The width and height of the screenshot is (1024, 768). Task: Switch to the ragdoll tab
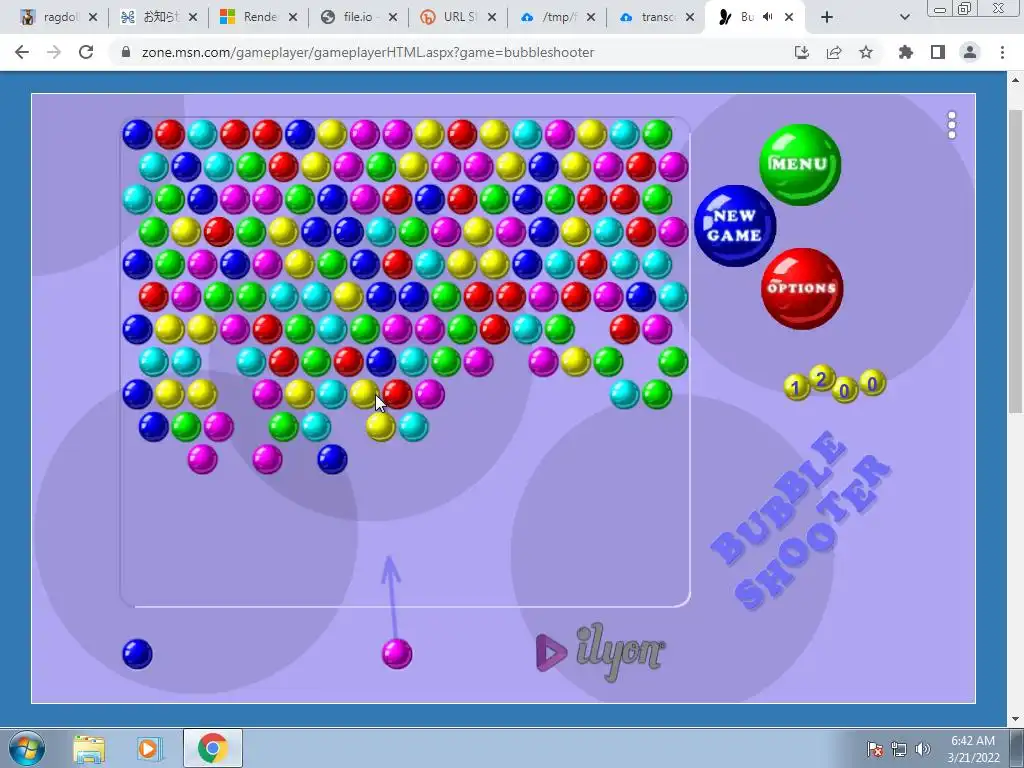59,17
